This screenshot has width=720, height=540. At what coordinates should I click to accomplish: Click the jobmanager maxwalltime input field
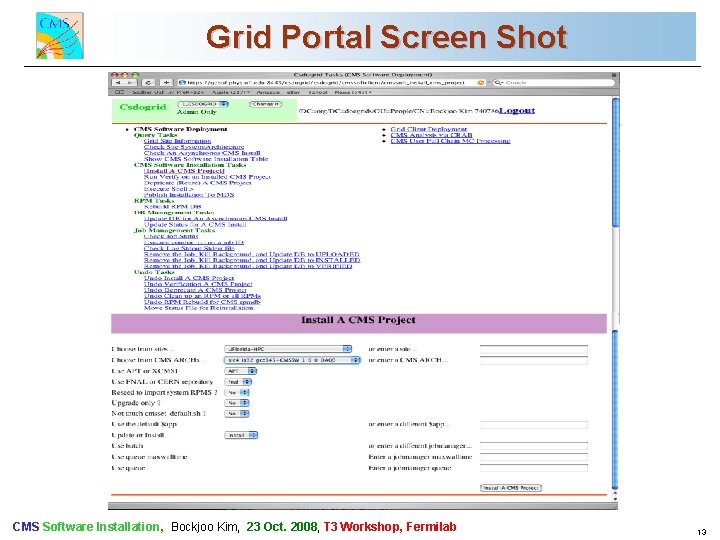(534, 457)
